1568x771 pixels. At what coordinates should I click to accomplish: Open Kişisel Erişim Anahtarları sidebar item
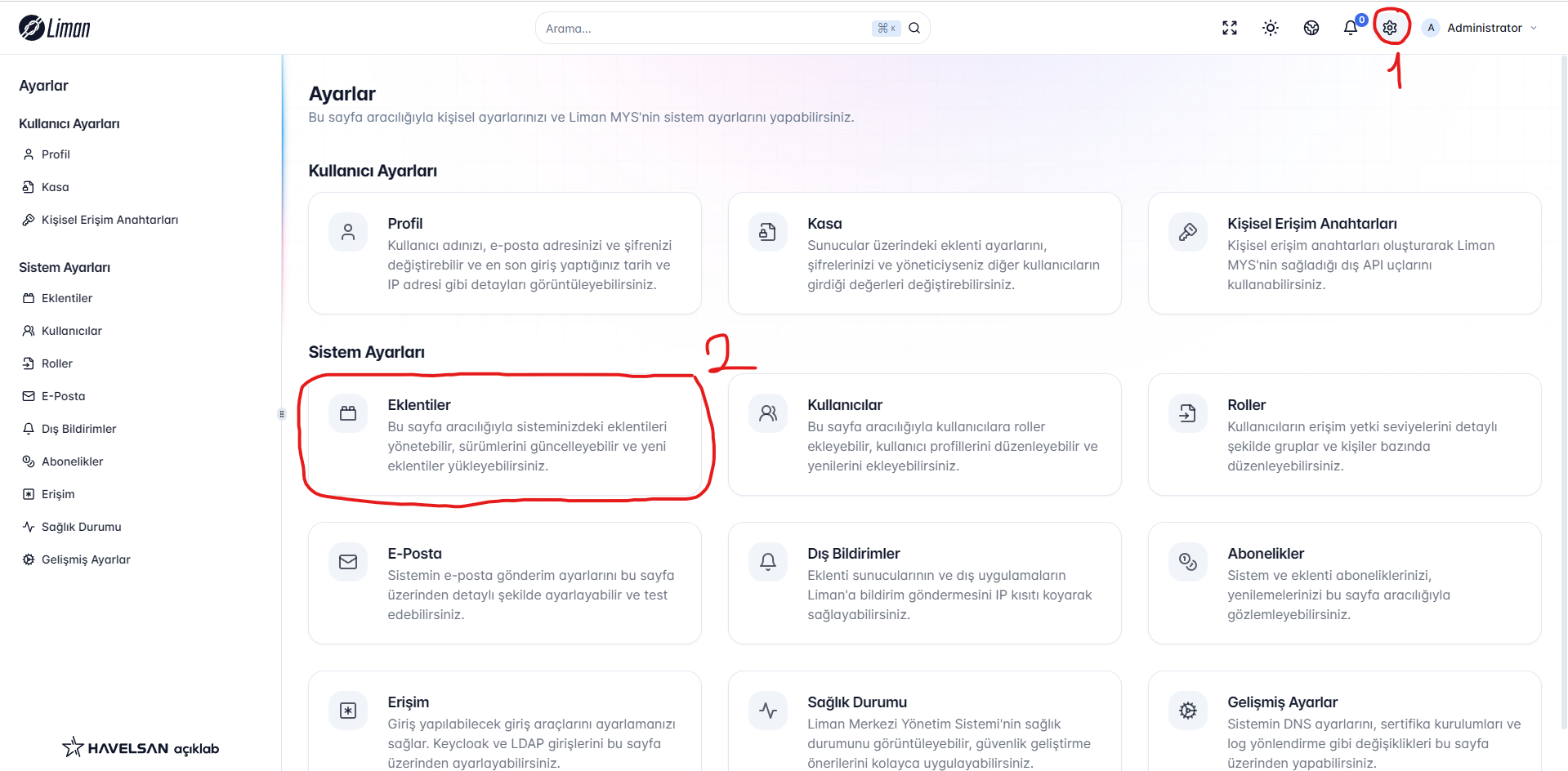pos(109,220)
